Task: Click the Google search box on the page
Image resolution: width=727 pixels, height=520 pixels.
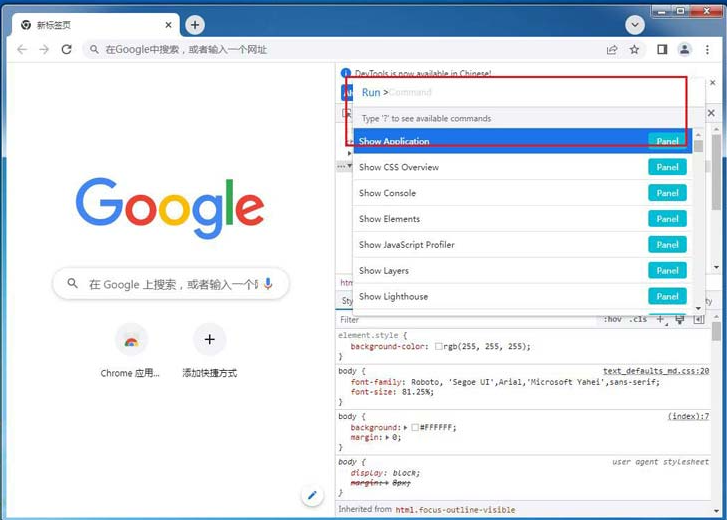Action: click(171, 284)
